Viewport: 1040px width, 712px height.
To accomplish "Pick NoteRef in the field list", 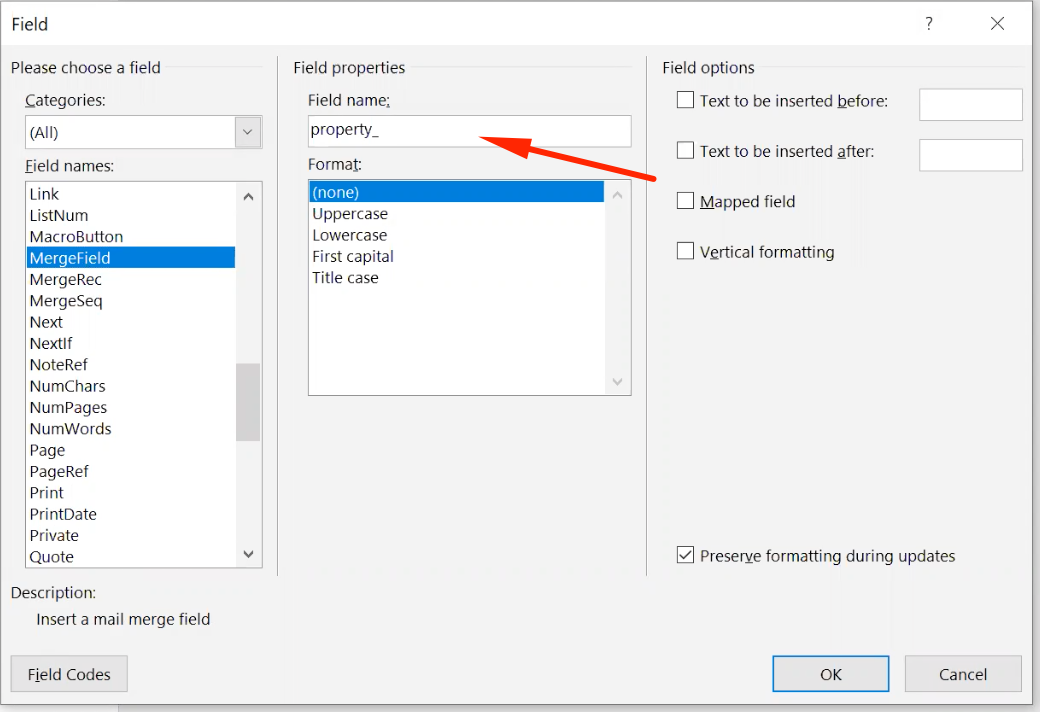I will pos(131,364).
